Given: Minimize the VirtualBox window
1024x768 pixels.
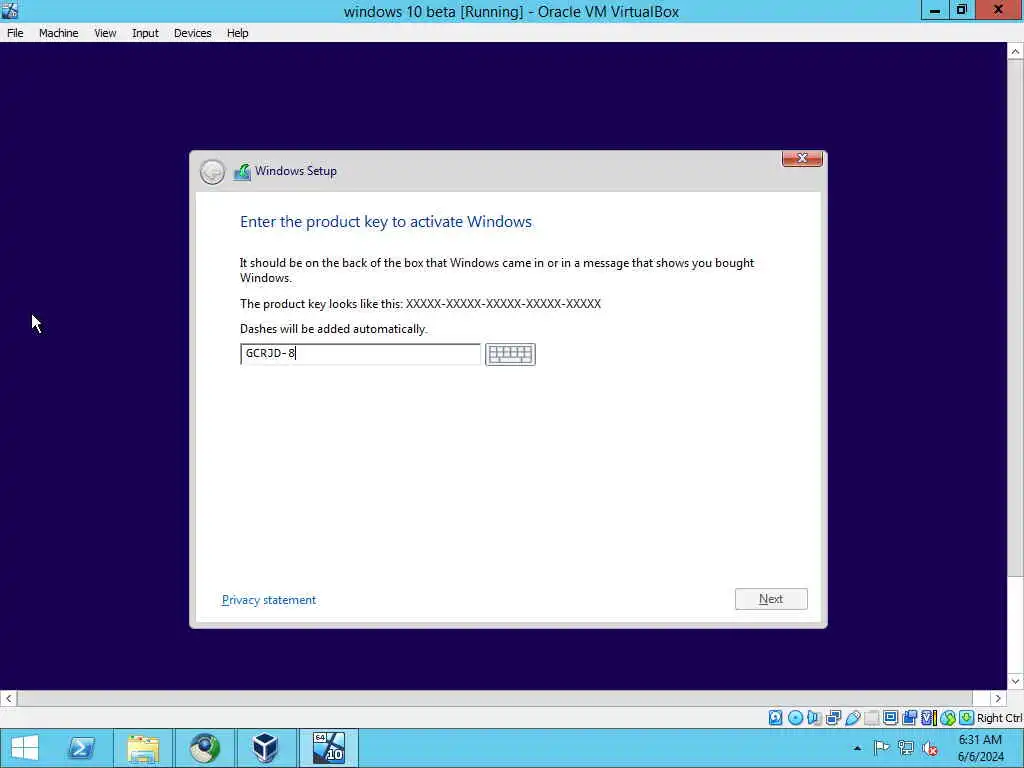Looking at the screenshot, I should pyautogui.click(x=935, y=10).
